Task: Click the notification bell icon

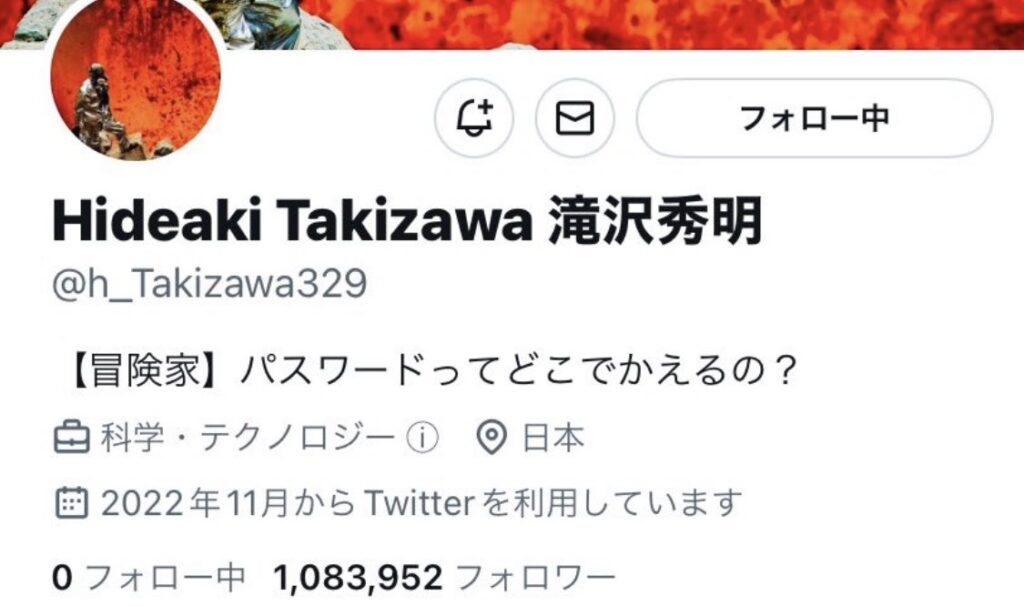Action: pyautogui.click(x=474, y=118)
